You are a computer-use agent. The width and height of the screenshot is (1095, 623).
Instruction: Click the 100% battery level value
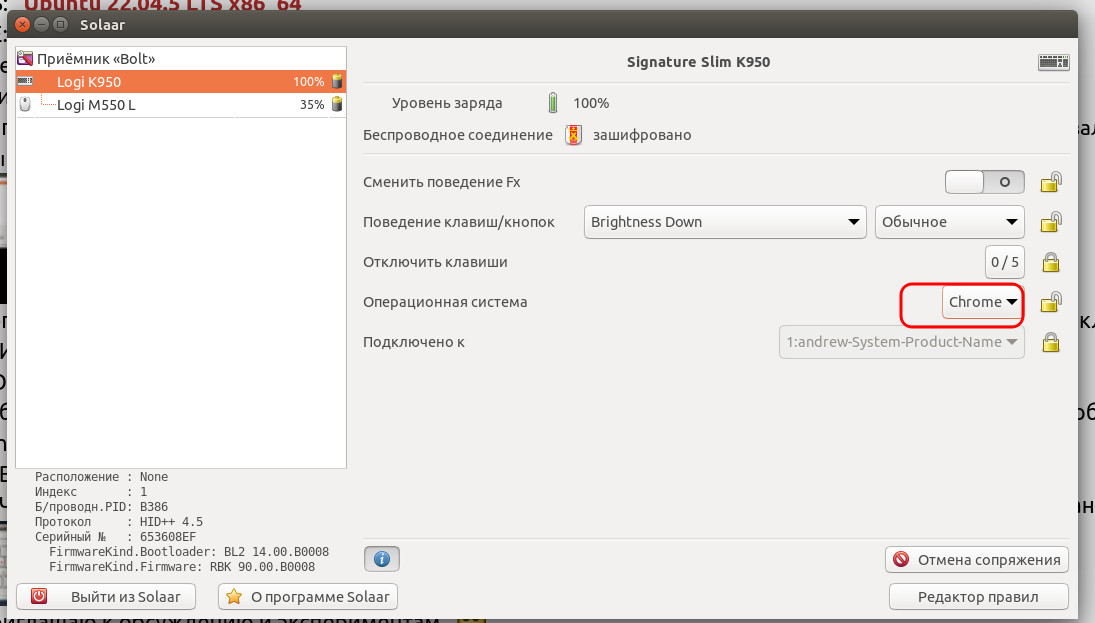tap(591, 103)
